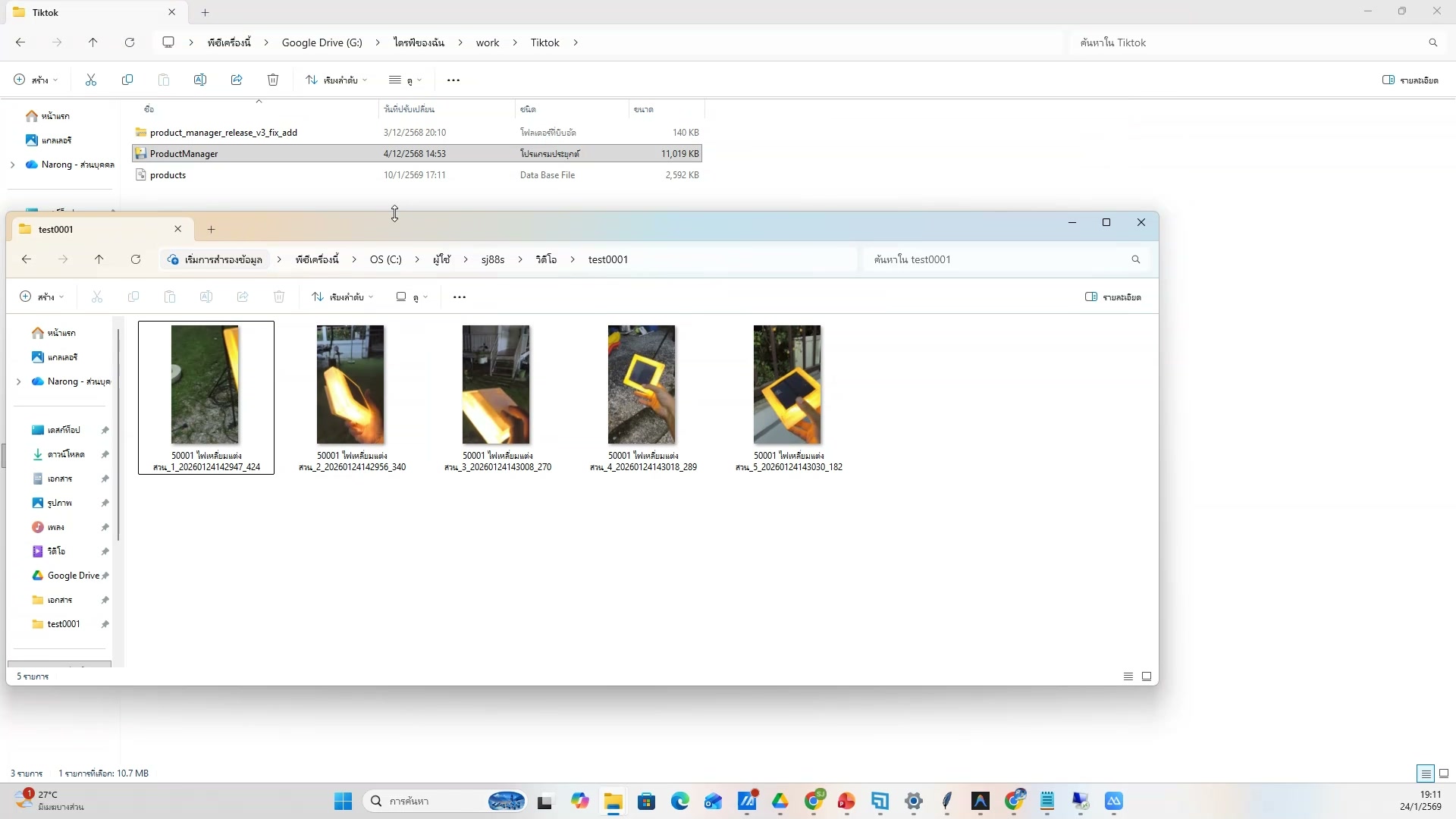
Task: Switch to the details list view in test0001
Action: click(1128, 676)
